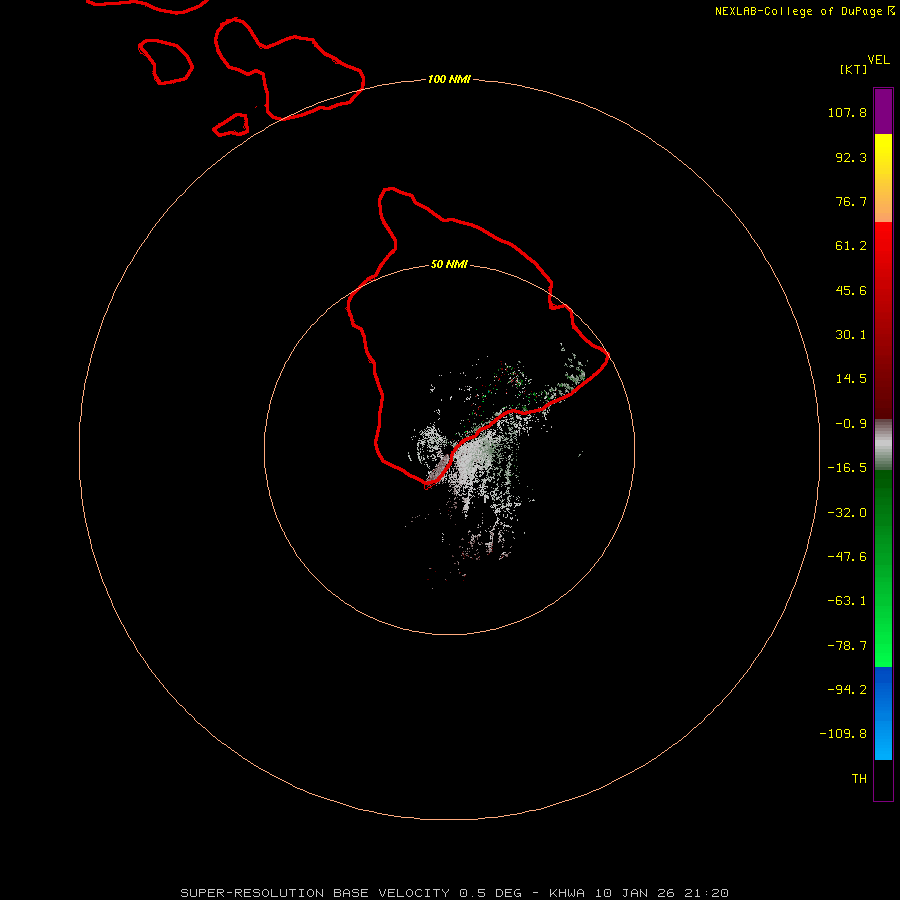Click the 61.2 legend value
The height and width of the screenshot is (900, 900).
(x=851, y=246)
